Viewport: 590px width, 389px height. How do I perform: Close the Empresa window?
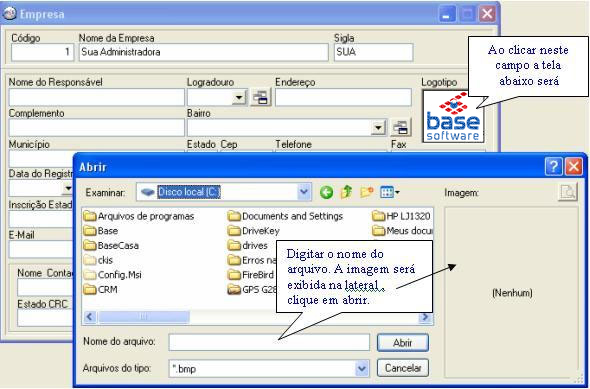pyautogui.click(x=487, y=14)
